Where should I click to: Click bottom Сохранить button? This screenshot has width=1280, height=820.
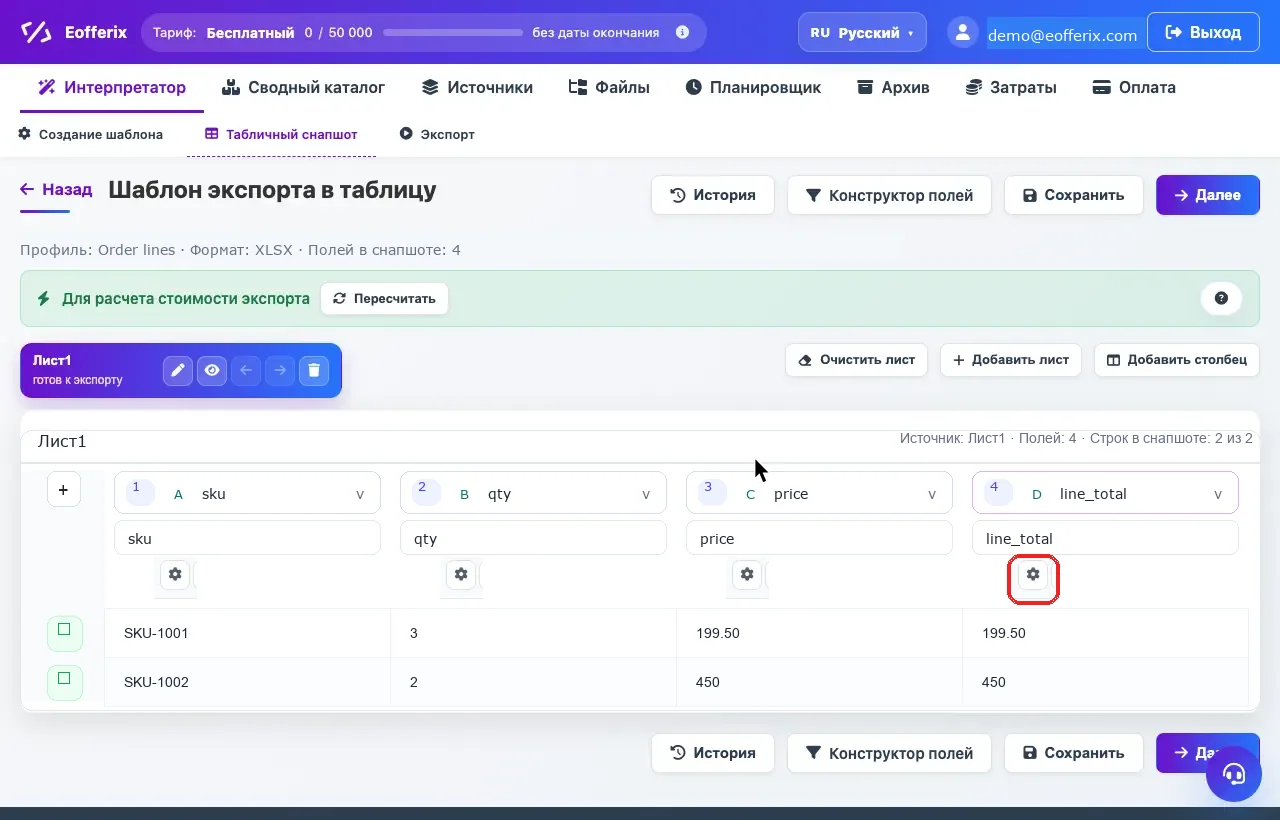1074,753
